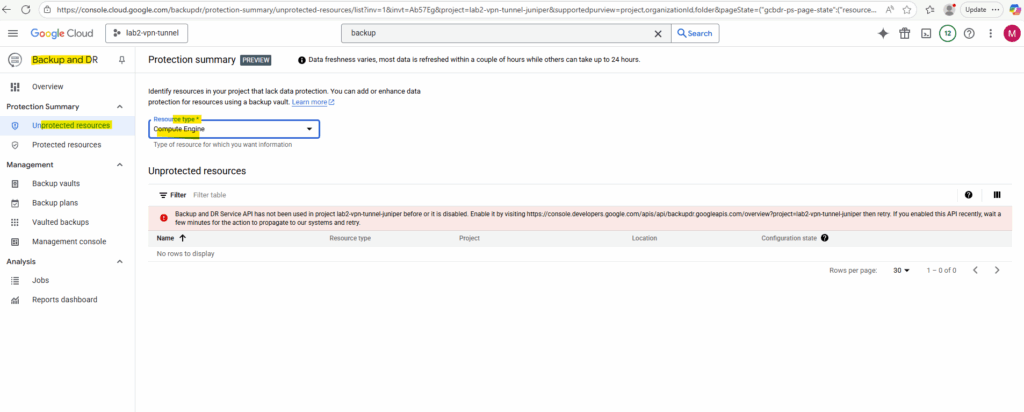This screenshot has width=1024, height=412.
Task: Collapse the Management section
Action: coord(120,164)
